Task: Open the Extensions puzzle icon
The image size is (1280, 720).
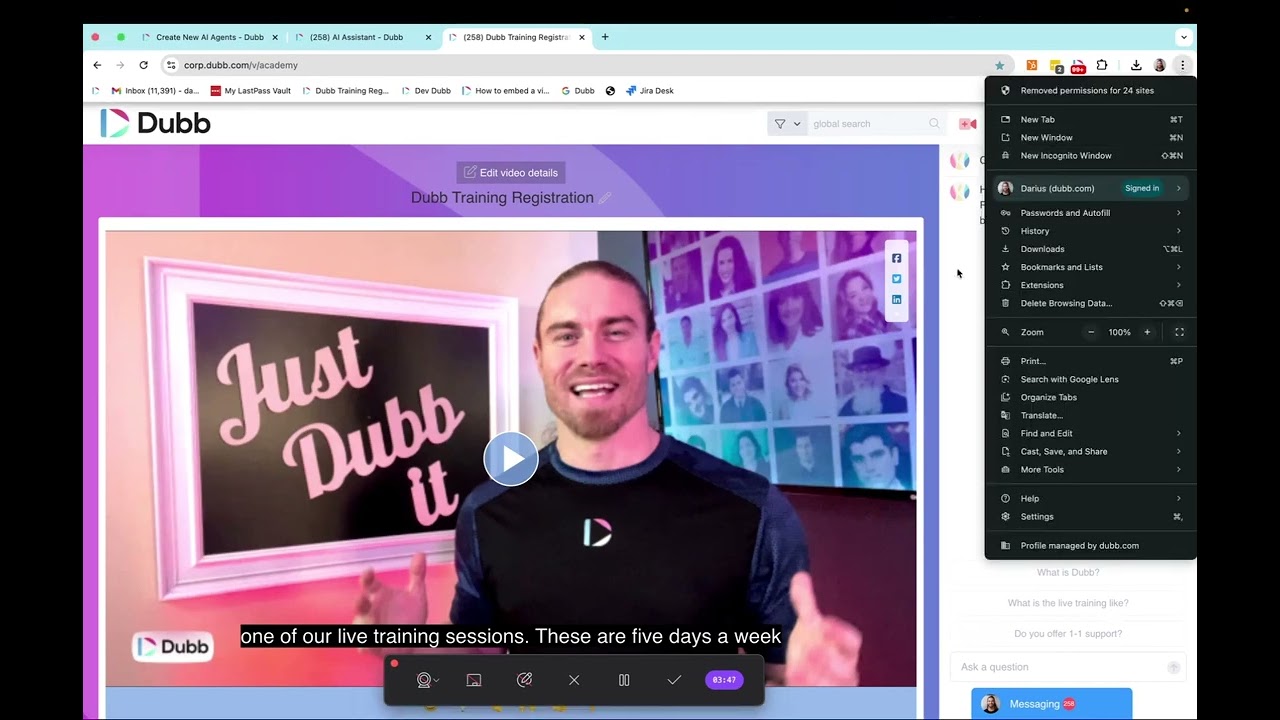Action: click(1102, 65)
